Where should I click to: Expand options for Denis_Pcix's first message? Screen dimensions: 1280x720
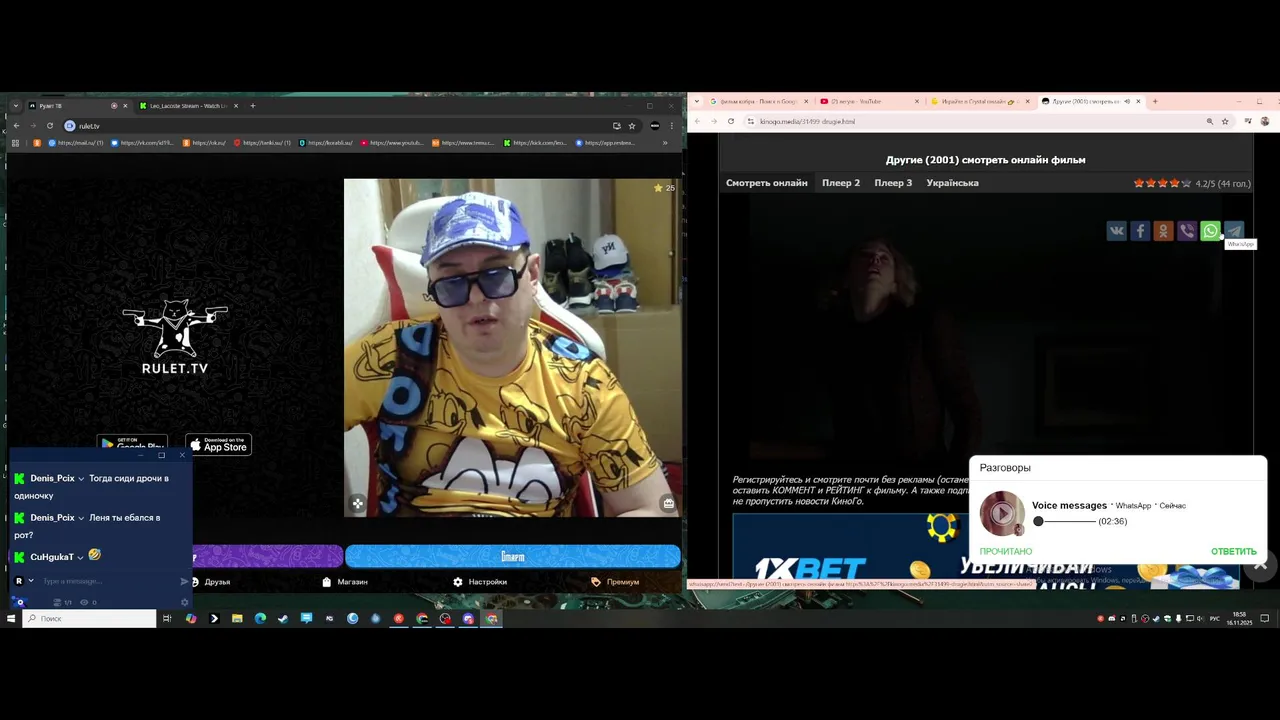81,479
